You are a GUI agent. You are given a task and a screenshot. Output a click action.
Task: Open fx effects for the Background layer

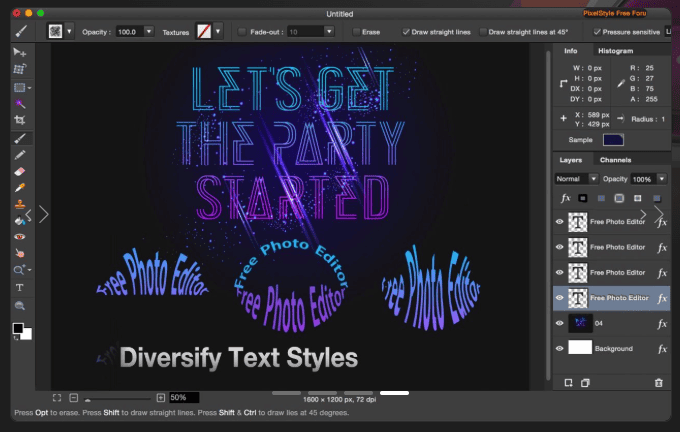point(662,349)
